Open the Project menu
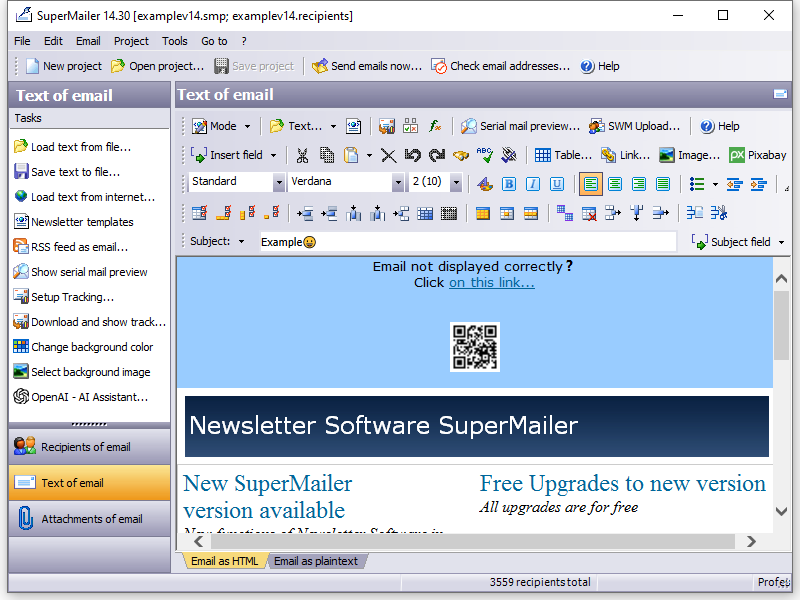The height and width of the screenshot is (600, 800). pos(131,41)
